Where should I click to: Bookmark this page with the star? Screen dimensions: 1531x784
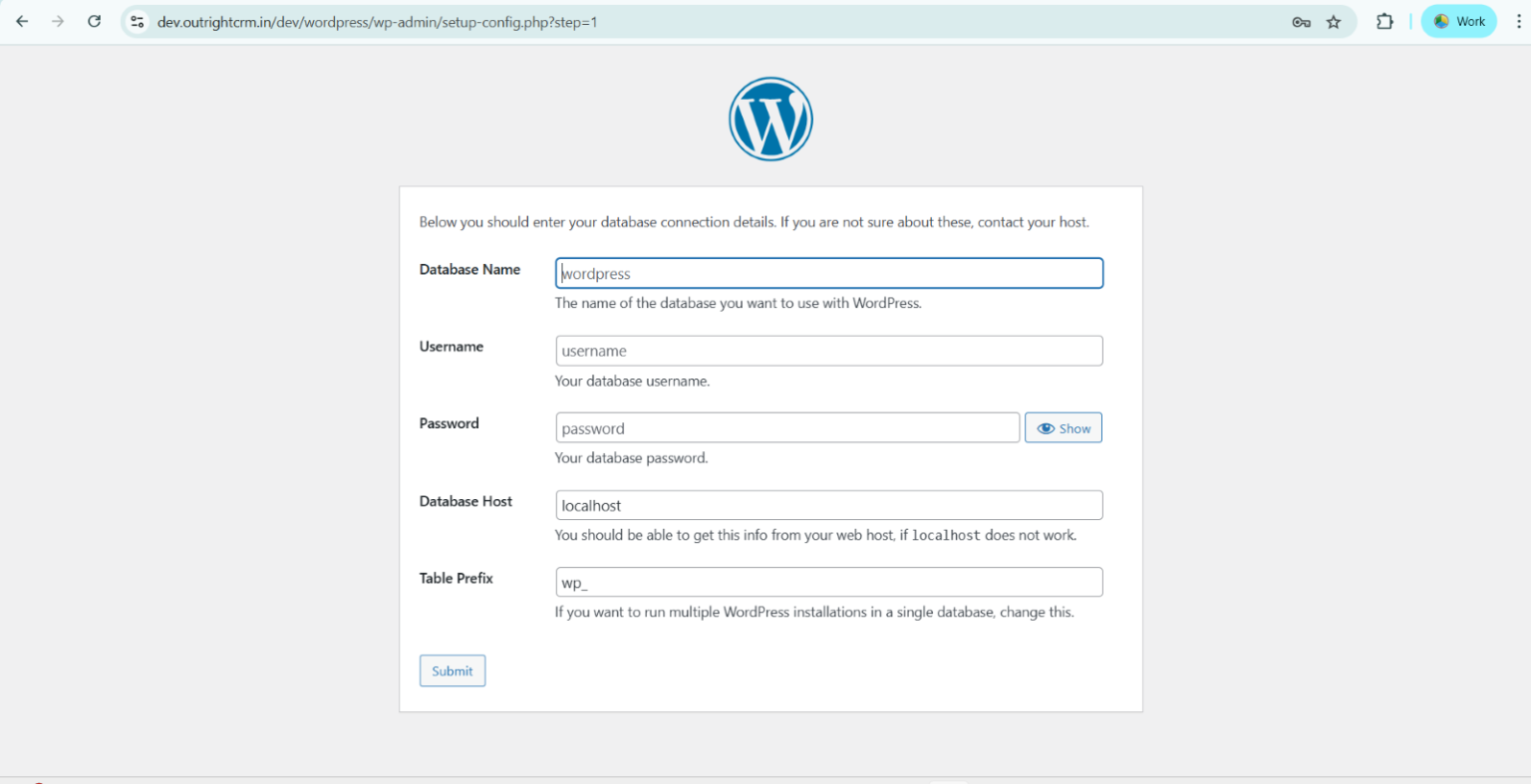point(1334,22)
